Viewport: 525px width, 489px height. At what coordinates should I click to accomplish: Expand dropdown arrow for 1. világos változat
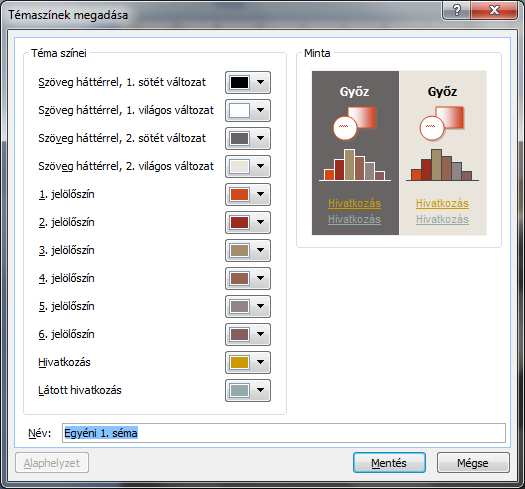point(260,111)
